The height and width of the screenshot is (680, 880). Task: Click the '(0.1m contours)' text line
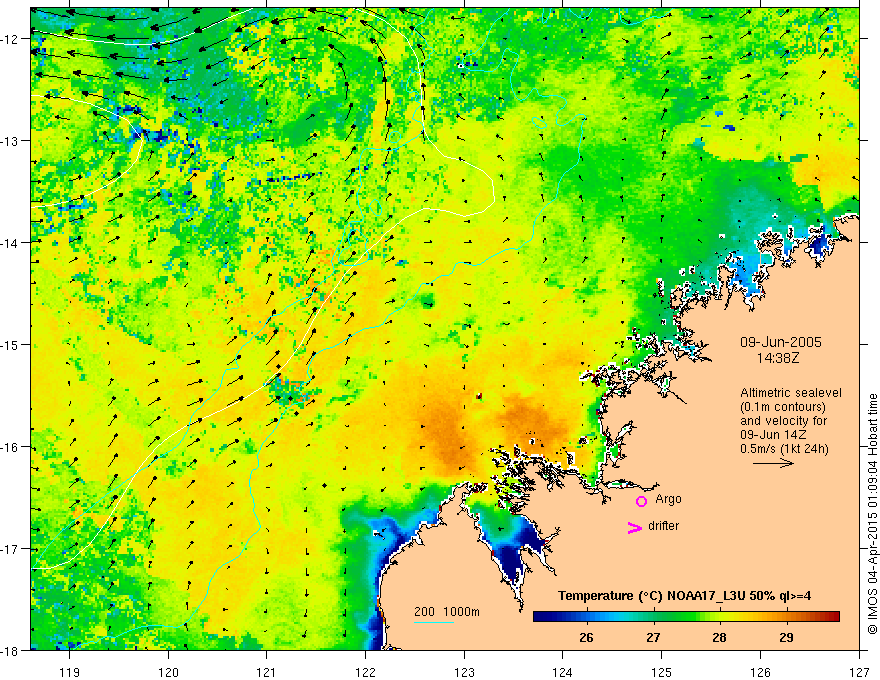point(783,407)
